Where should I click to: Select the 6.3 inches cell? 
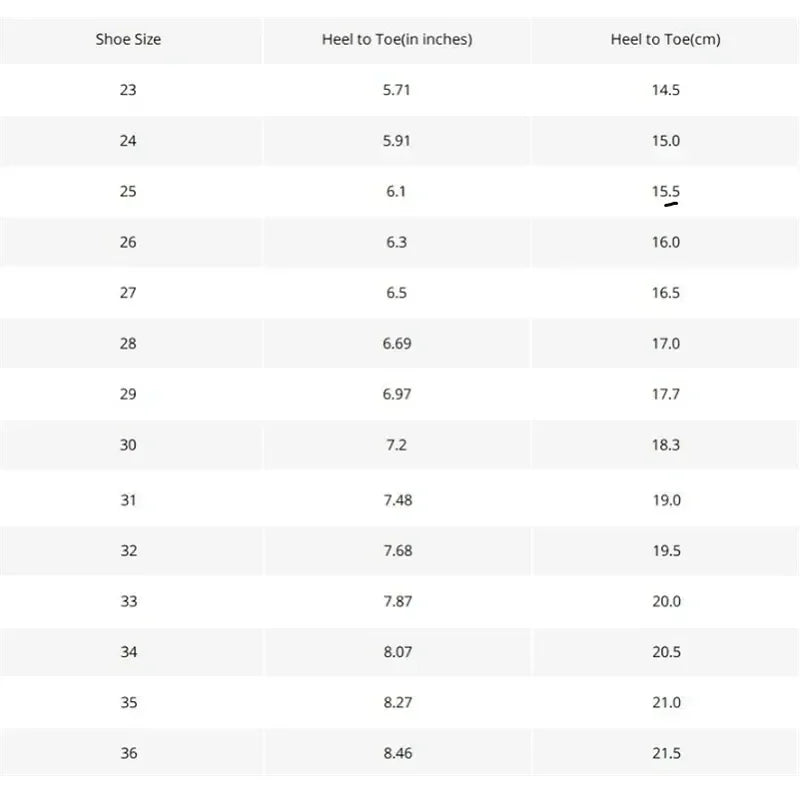point(396,242)
